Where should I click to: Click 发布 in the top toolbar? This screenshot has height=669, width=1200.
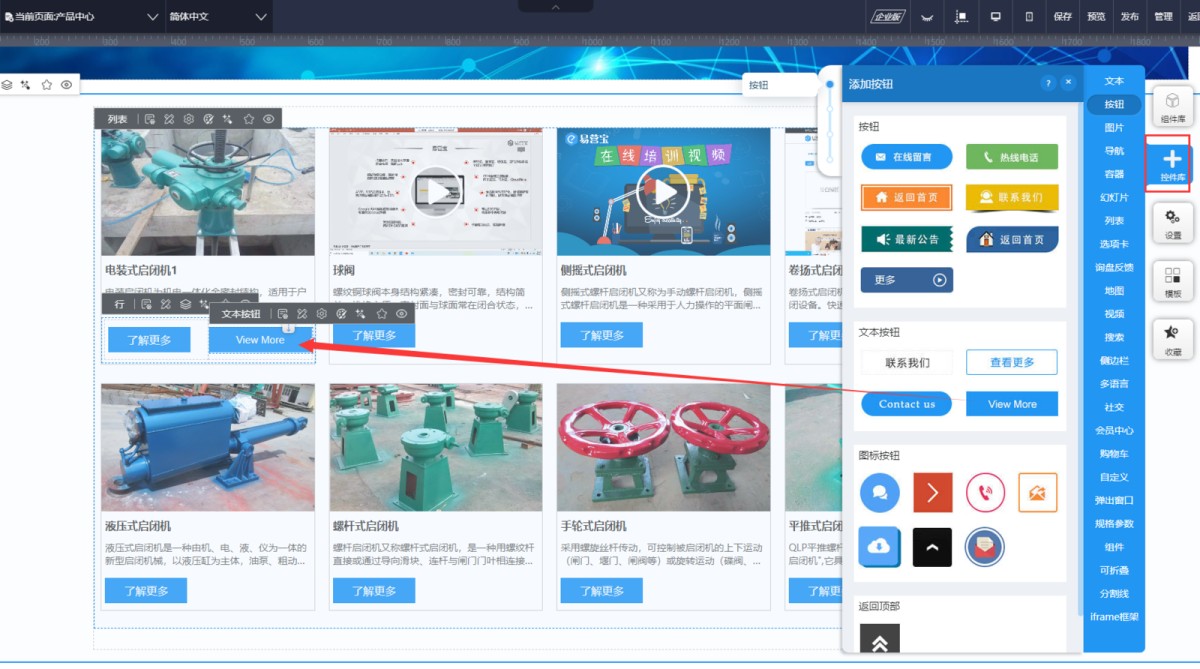coord(1129,17)
